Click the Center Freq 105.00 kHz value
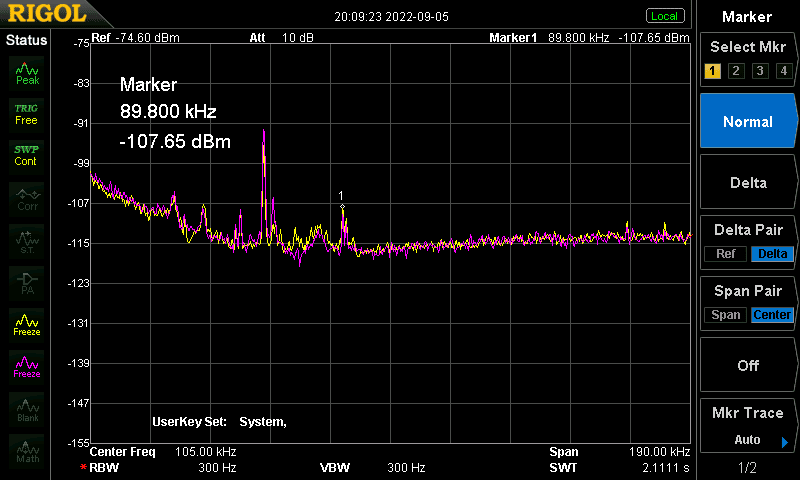Viewport: 800px width, 480px height. tap(206, 452)
